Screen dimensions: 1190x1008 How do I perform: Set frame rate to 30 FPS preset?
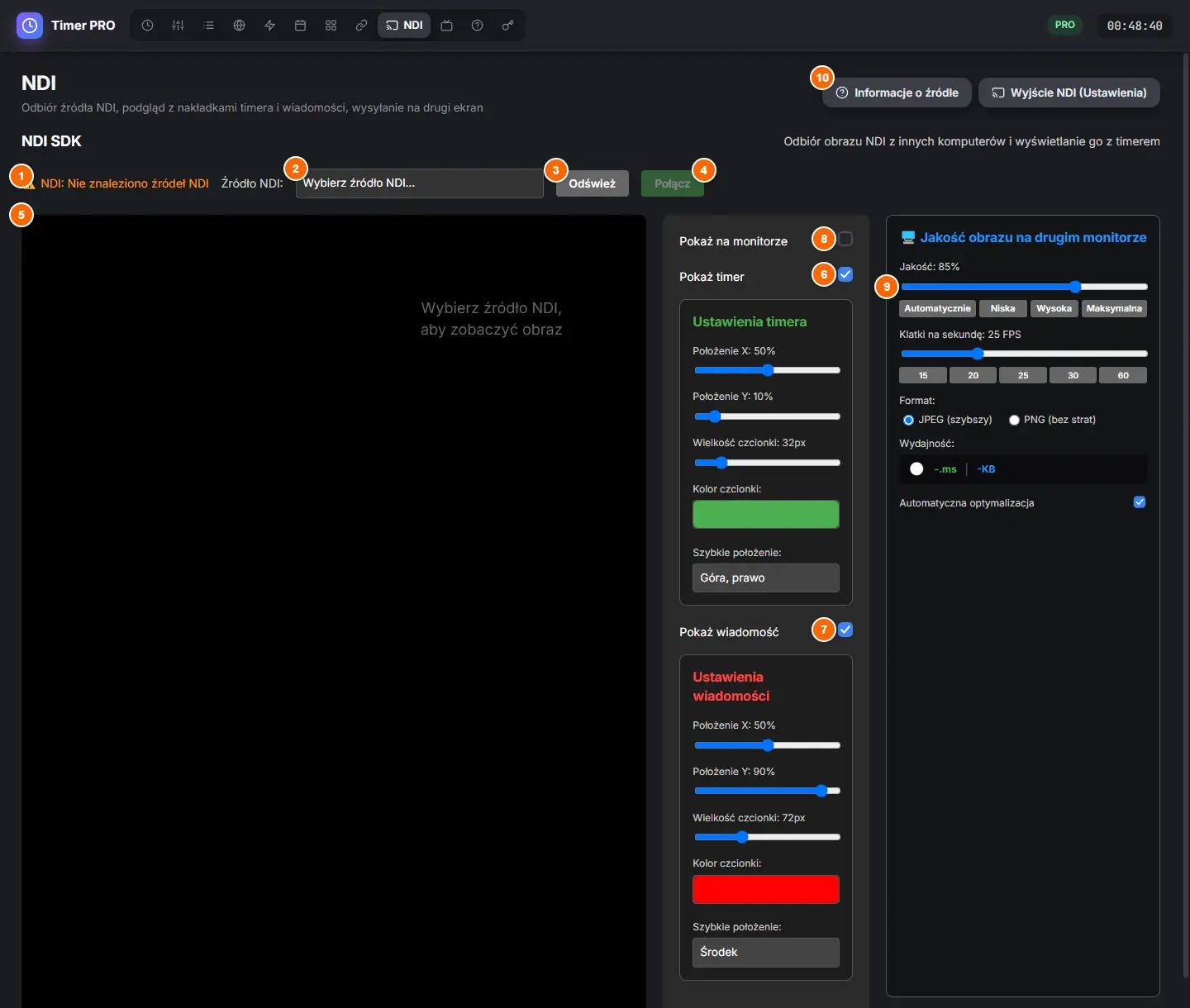click(1073, 375)
